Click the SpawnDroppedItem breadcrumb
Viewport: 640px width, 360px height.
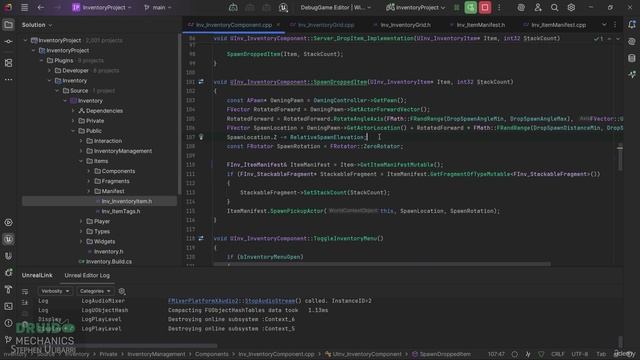coord(441,354)
